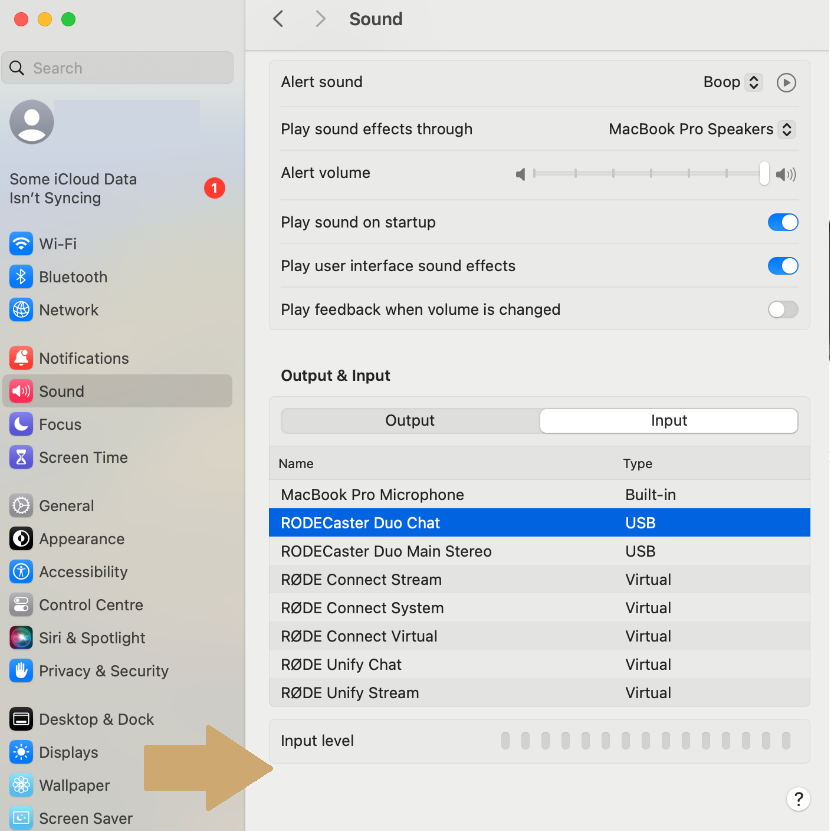Go forward with the right chevron

click(x=320, y=19)
